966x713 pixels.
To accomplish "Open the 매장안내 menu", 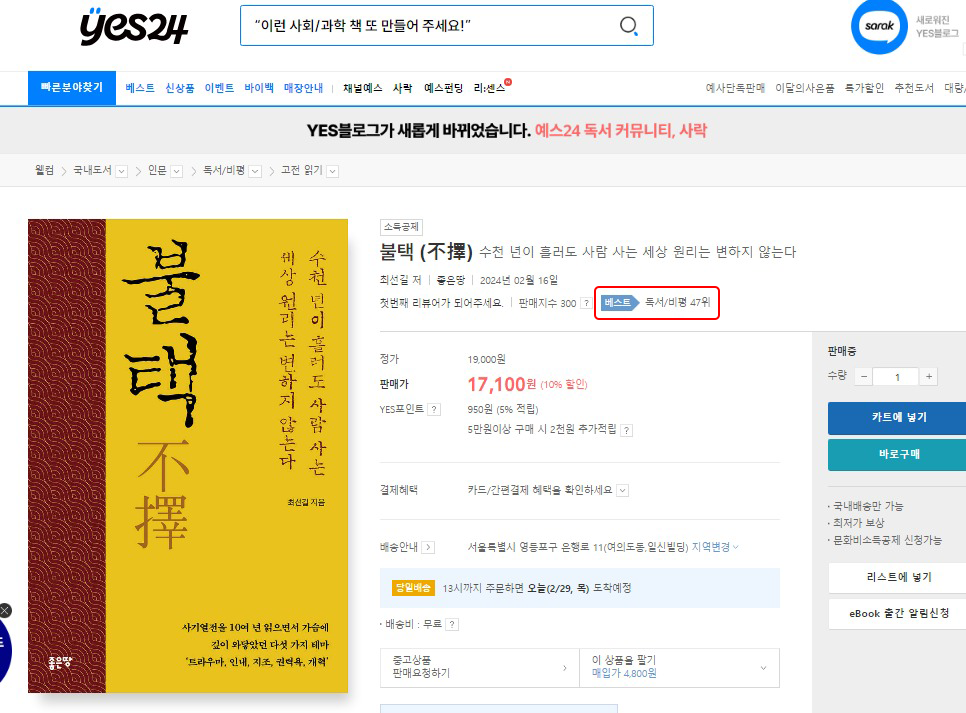I will coord(303,88).
